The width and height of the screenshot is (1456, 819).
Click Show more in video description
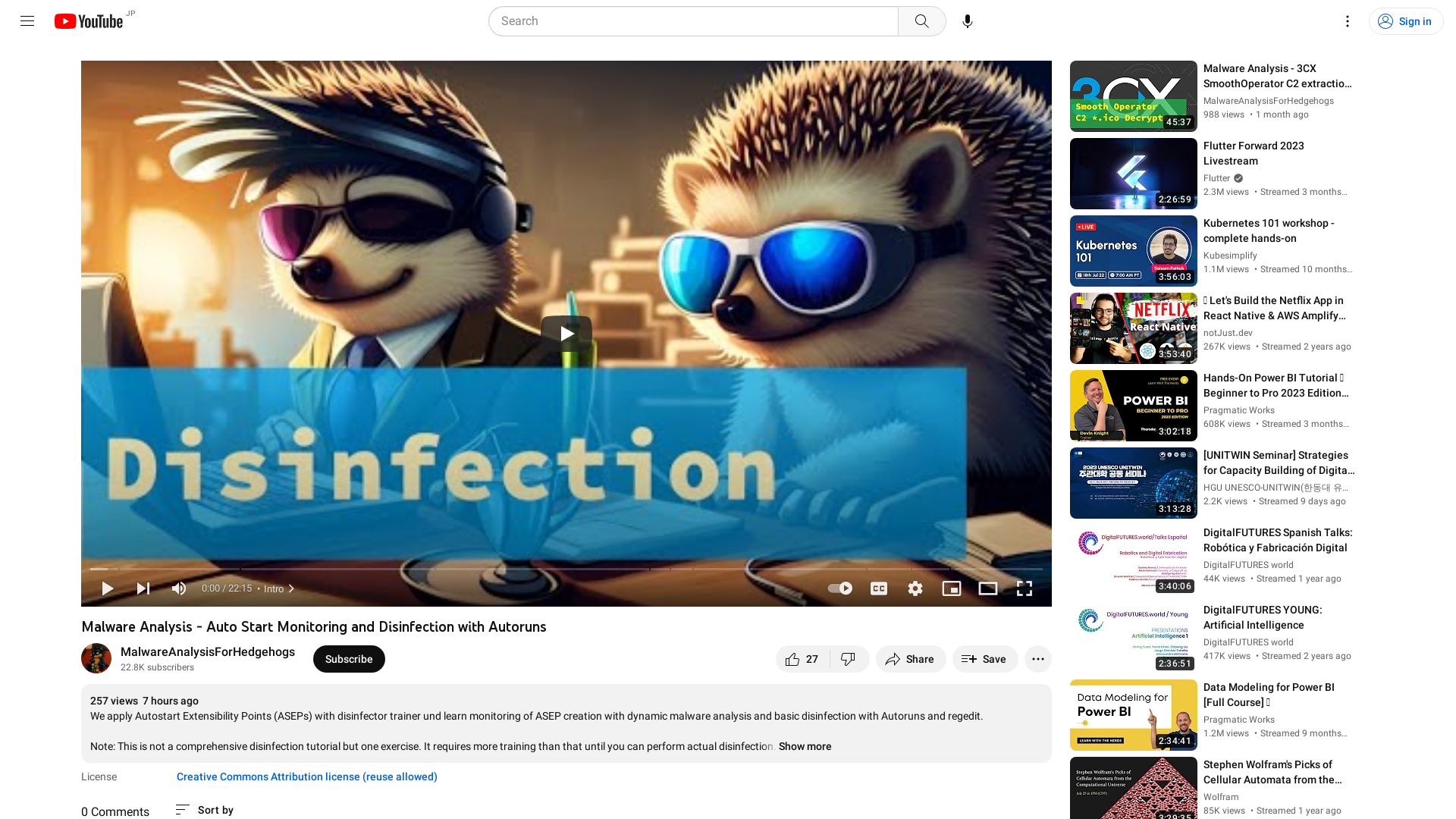(806, 746)
